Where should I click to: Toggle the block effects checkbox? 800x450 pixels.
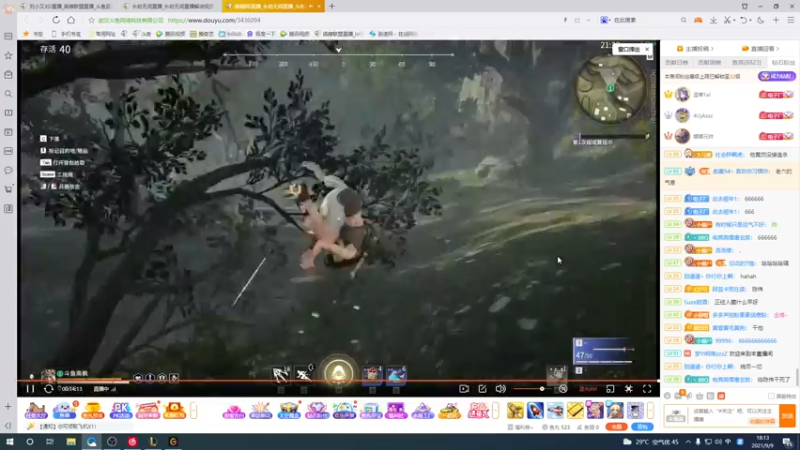771,396
